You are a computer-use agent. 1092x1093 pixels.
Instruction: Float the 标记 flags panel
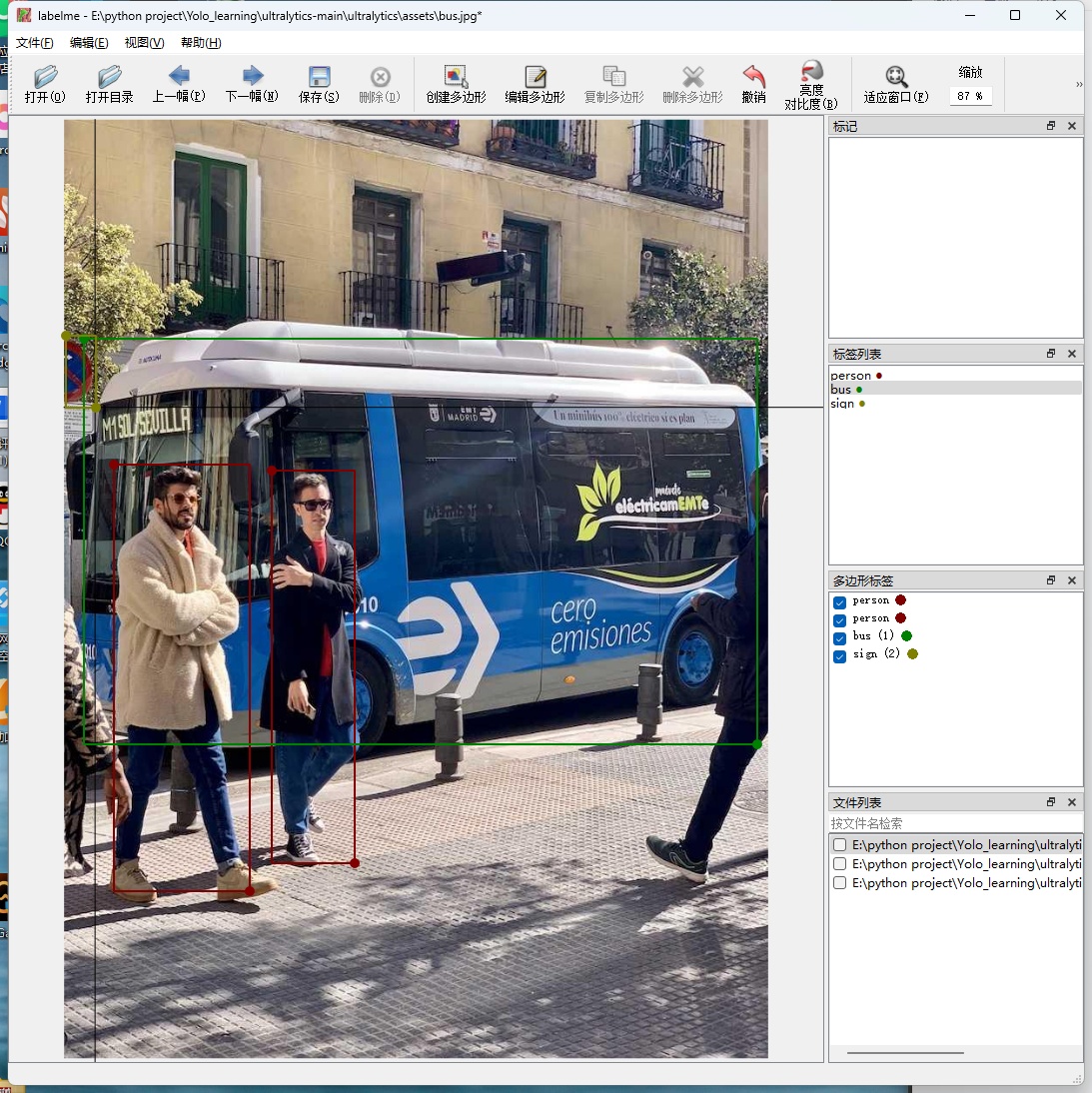(x=1051, y=126)
